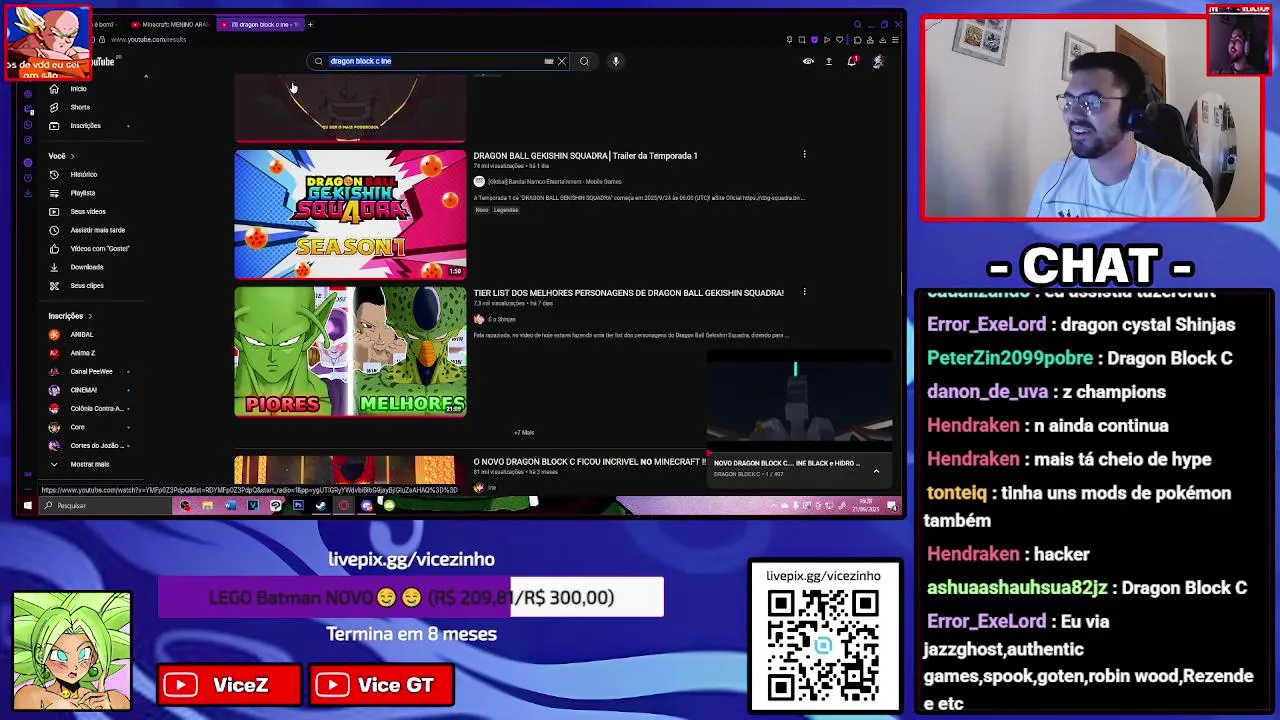Screen dimensions: 1280x720
Task: Click the YouTube search input field
Action: [x=440, y=61]
